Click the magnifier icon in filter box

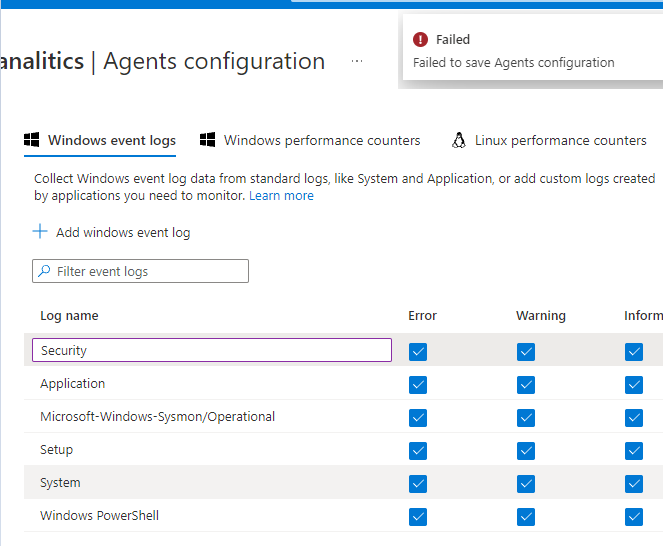point(44,271)
